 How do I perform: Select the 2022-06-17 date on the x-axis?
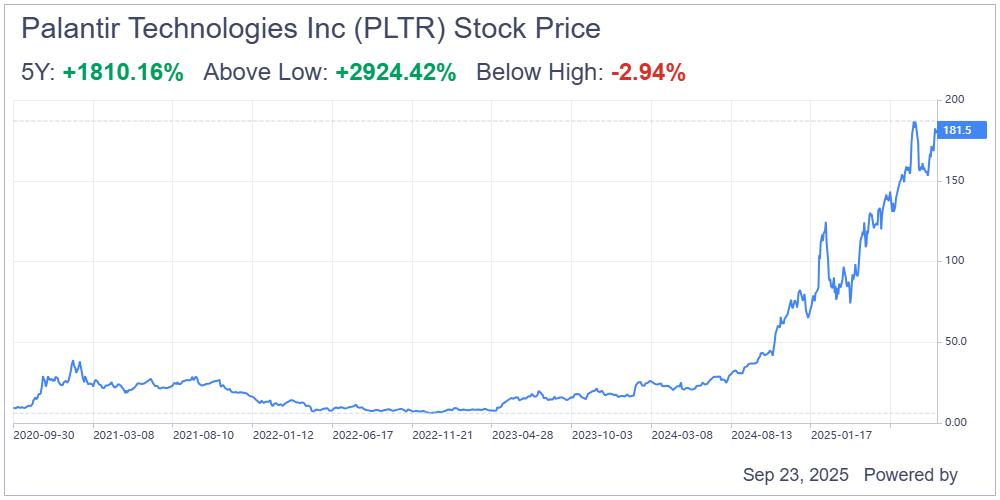point(362,435)
